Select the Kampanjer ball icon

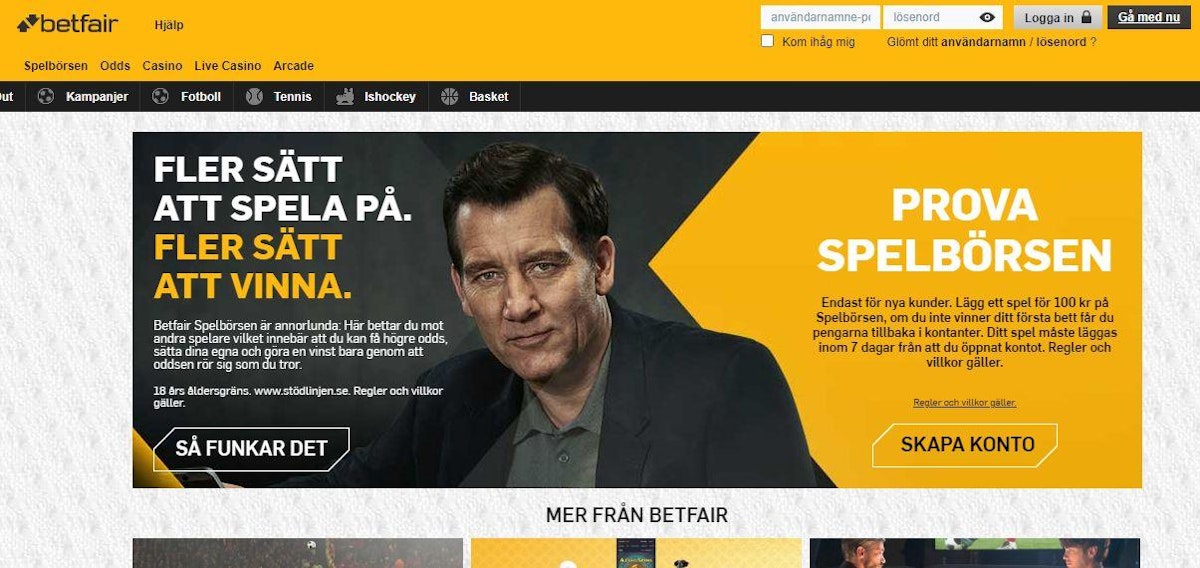tap(45, 96)
